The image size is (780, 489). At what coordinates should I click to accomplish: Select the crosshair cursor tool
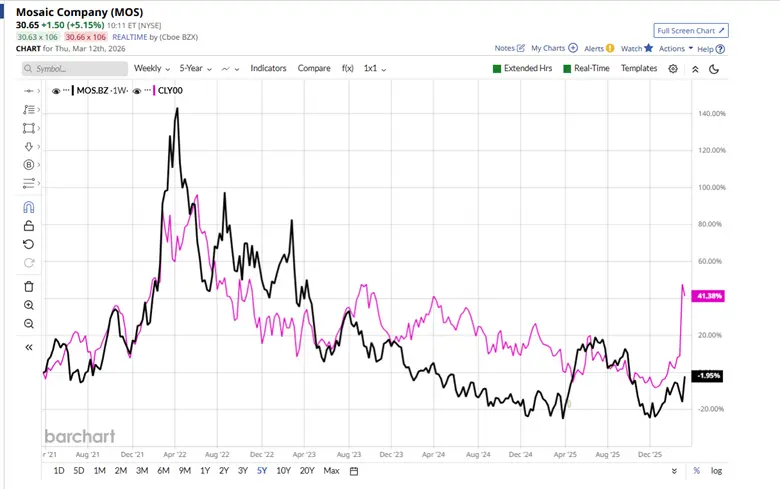click(29, 91)
